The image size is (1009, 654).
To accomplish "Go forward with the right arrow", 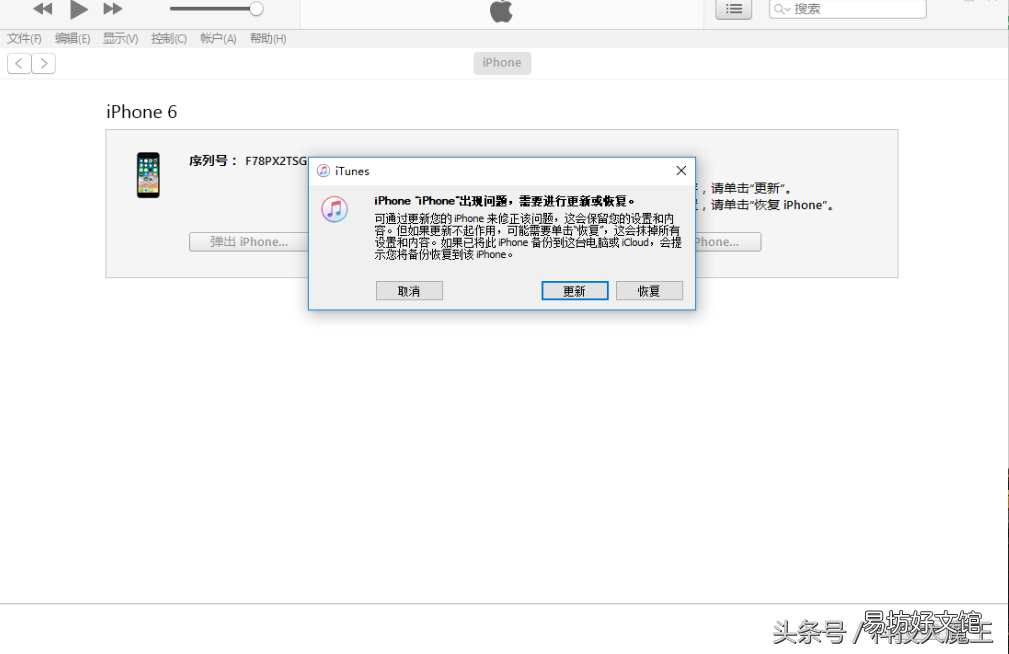I will tap(44, 63).
